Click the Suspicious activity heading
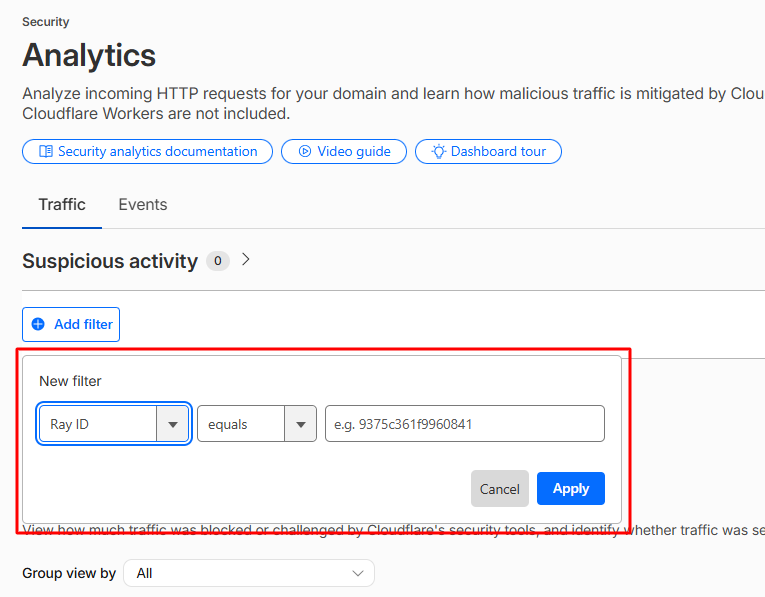Viewport: 765px width, 597px height. [x=110, y=261]
